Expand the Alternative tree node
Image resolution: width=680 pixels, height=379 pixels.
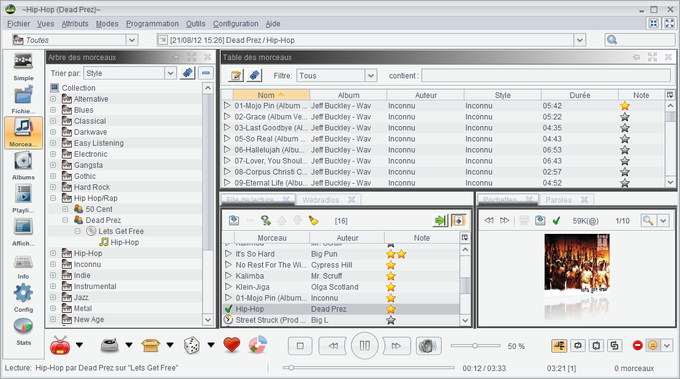click(53, 99)
